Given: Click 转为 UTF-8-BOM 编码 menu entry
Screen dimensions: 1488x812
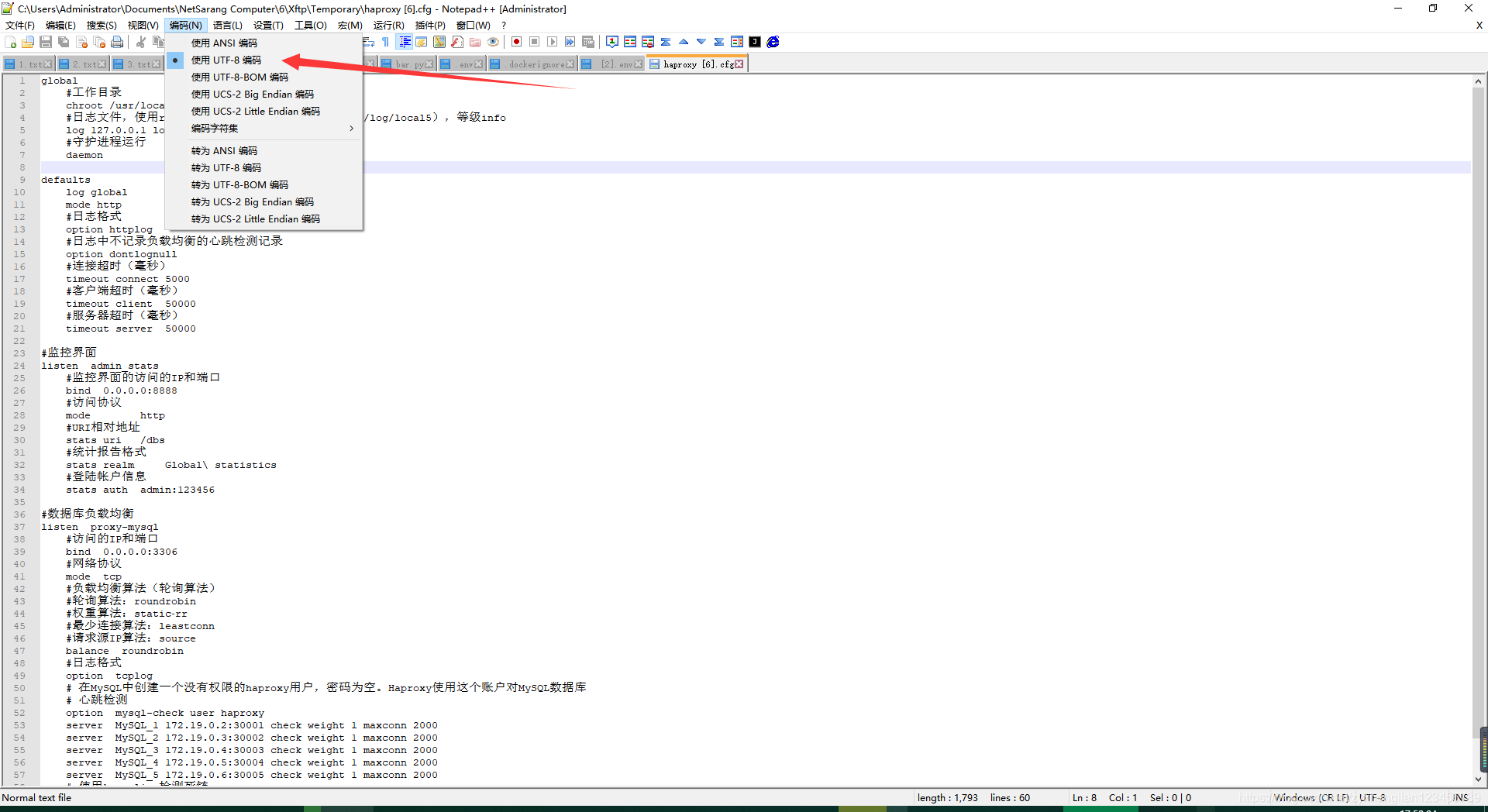Looking at the screenshot, I should (x=263, y=184).
